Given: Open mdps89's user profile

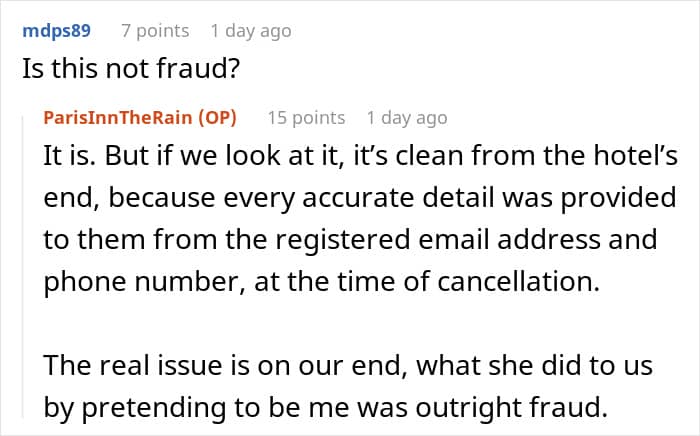Looking at the screenshot, I should click(x=56, y=31).
